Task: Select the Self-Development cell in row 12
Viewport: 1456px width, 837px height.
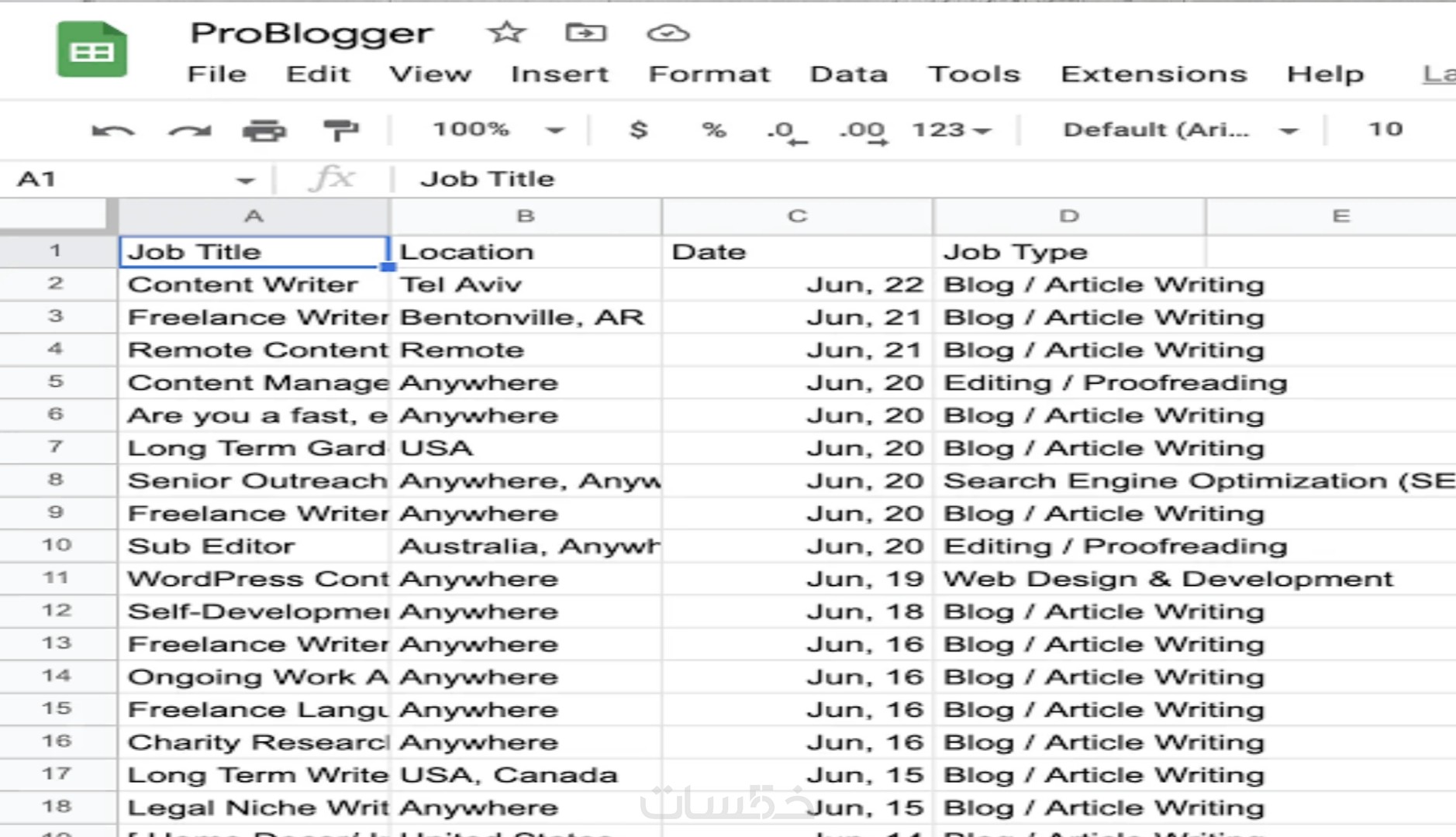Action: (x=254, y=611)
